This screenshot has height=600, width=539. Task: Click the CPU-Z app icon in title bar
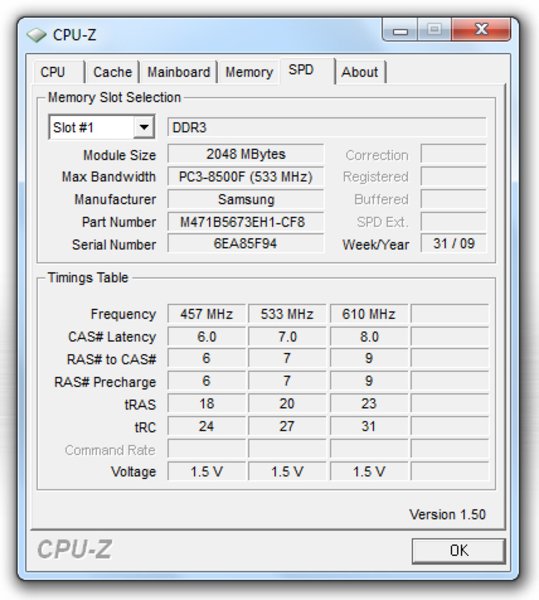(x=37, y=35)
